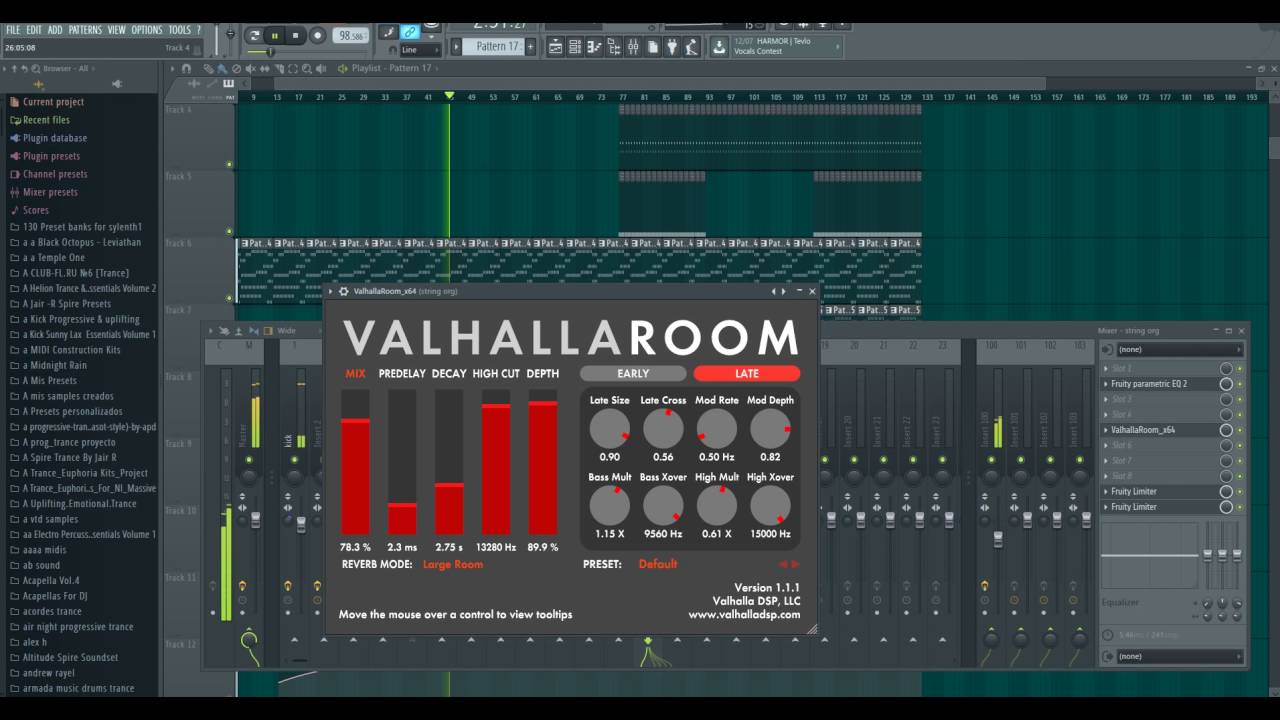The height and width of the screenshot is (720, 1280).
Task: Click the tempo display showing 98
Action: tap(350, 35)
